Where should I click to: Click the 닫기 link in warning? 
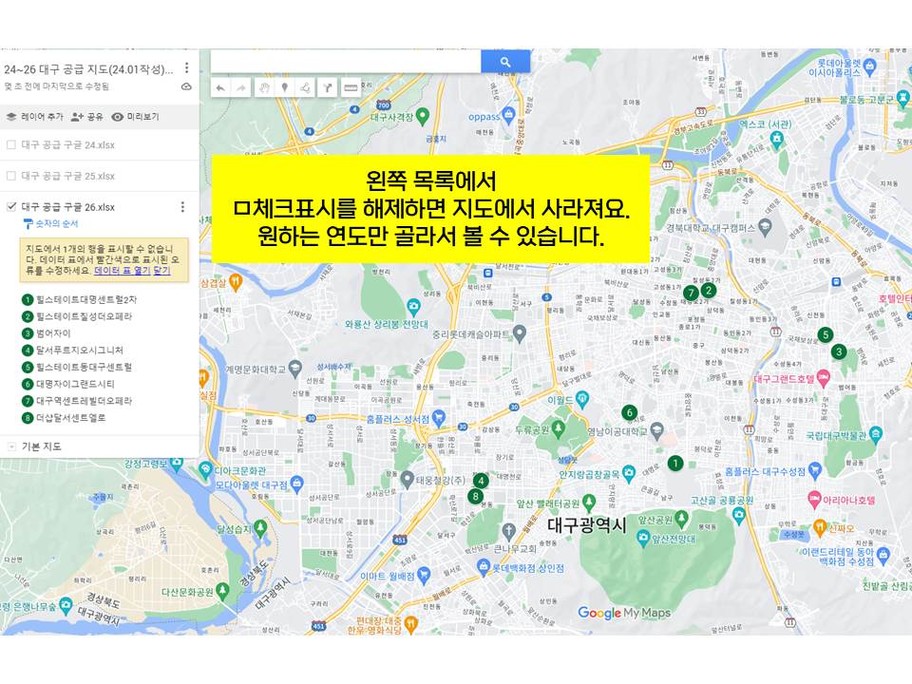162,271
